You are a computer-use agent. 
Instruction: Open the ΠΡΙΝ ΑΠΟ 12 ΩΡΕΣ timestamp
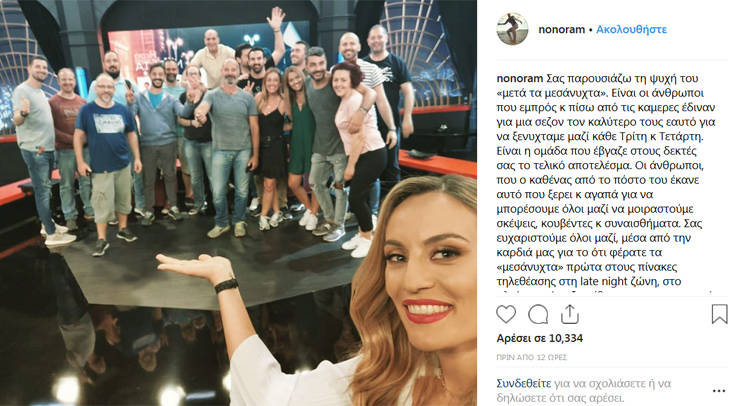coord(532,357)
